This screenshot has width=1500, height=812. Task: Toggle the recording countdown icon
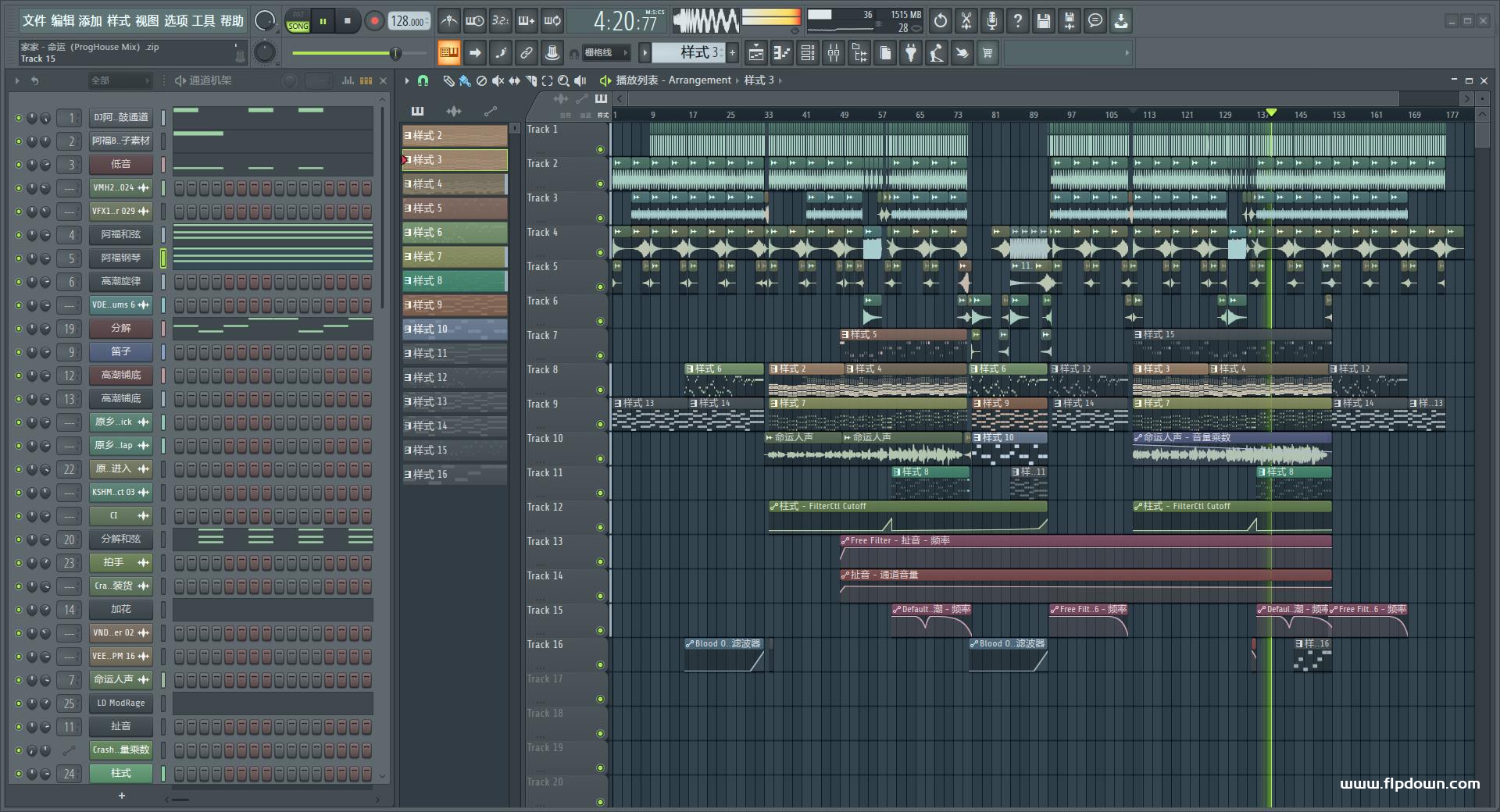click(x=501, y=21)
